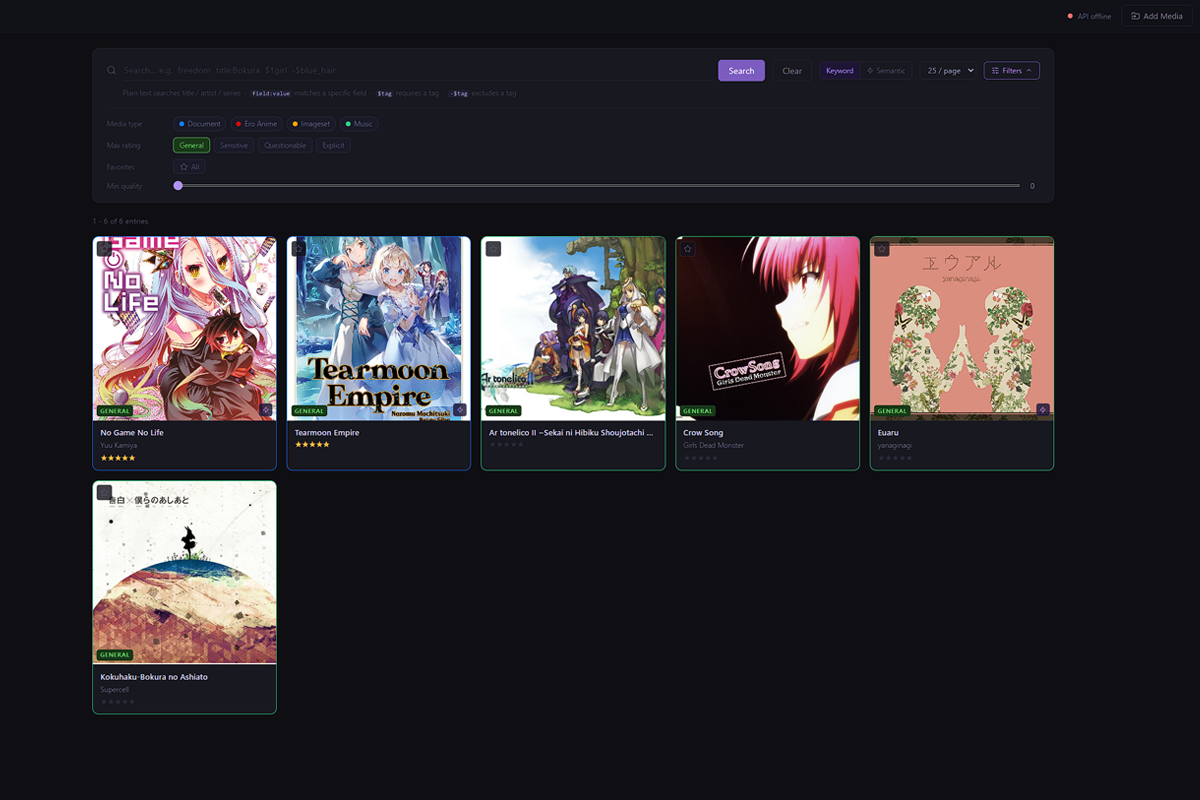Click the Kokuhaku-Bokura no Ashiato title text
Viewport: 1200px width, 800px height.
tap(154, 677)
